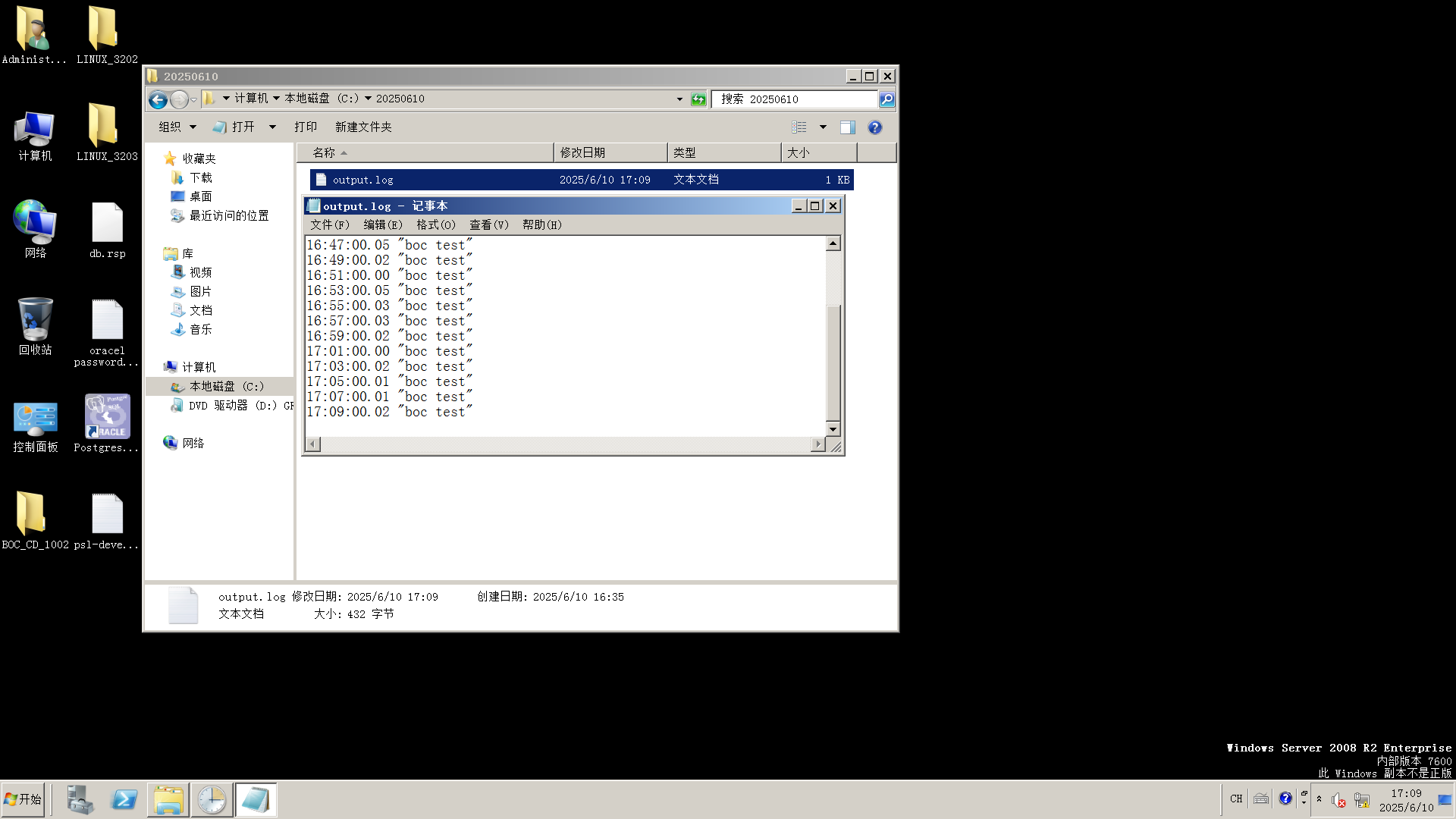1456x819 pixels.
Task: Click language indicator CH in tray
Action: point(1236,799)
